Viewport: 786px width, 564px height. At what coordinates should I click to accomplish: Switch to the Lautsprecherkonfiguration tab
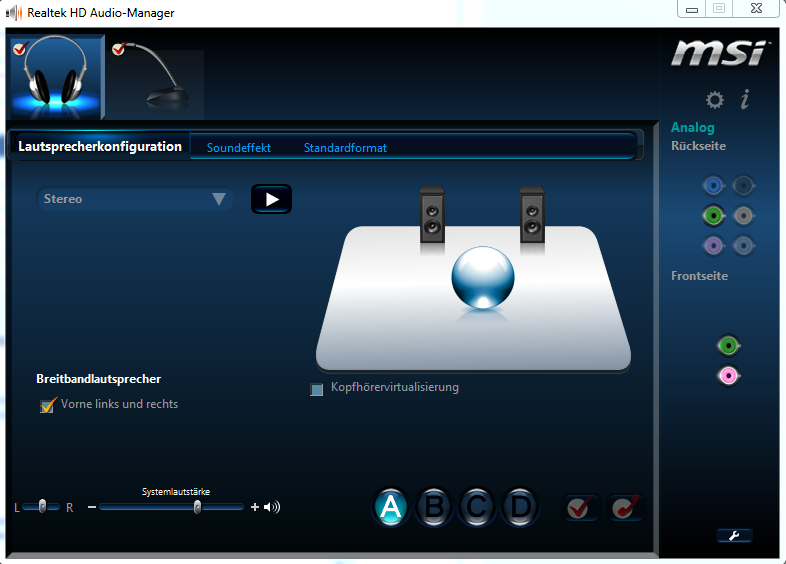(x=100, y=146)
